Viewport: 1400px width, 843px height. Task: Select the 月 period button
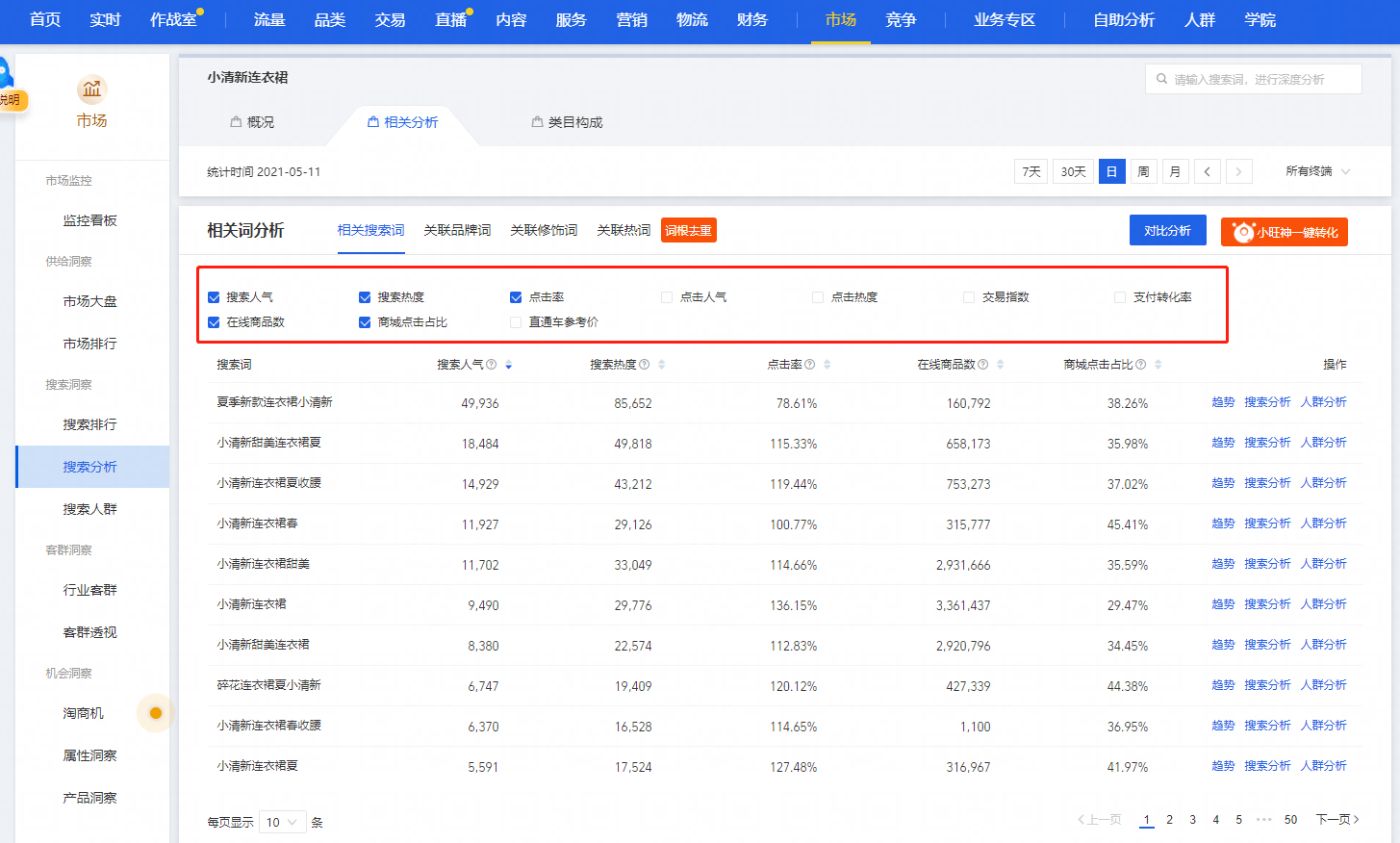coord(1176,171)
